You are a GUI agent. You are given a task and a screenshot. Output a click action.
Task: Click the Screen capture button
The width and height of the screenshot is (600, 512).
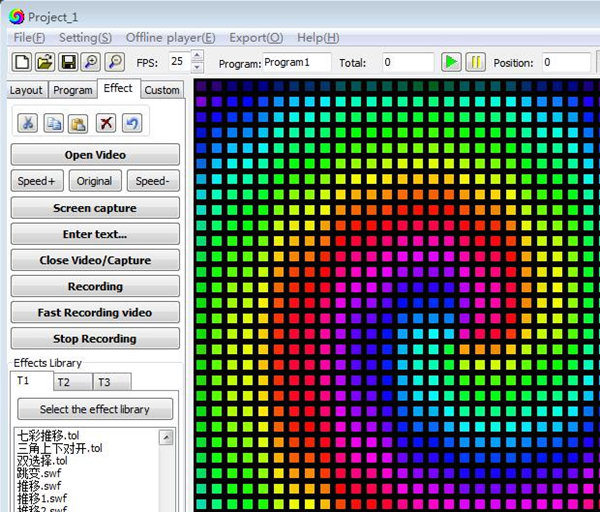pyautogui.click(x=95, y=208)
